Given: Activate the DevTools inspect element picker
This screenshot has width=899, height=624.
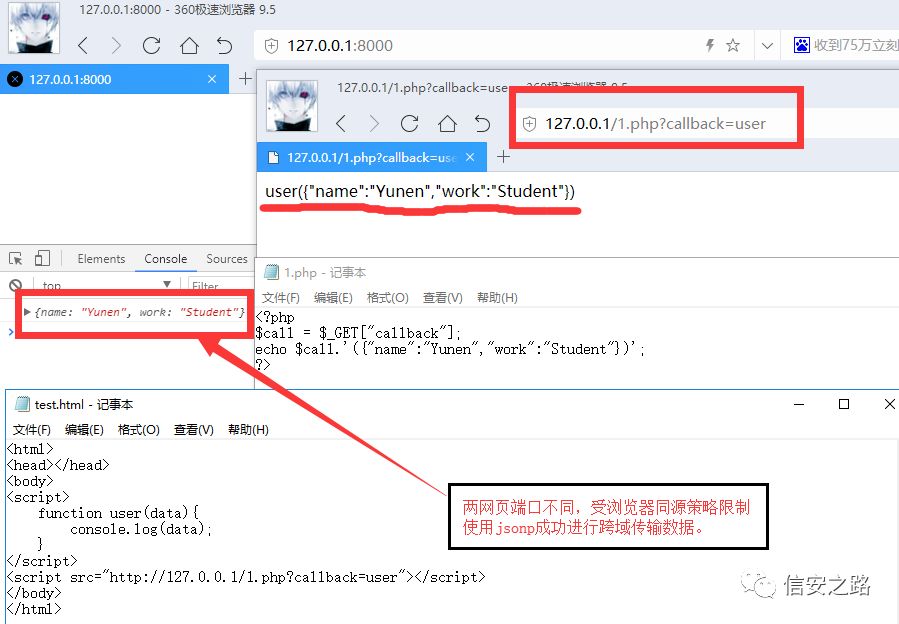Looking at the screenshot, I should (15, 259).
